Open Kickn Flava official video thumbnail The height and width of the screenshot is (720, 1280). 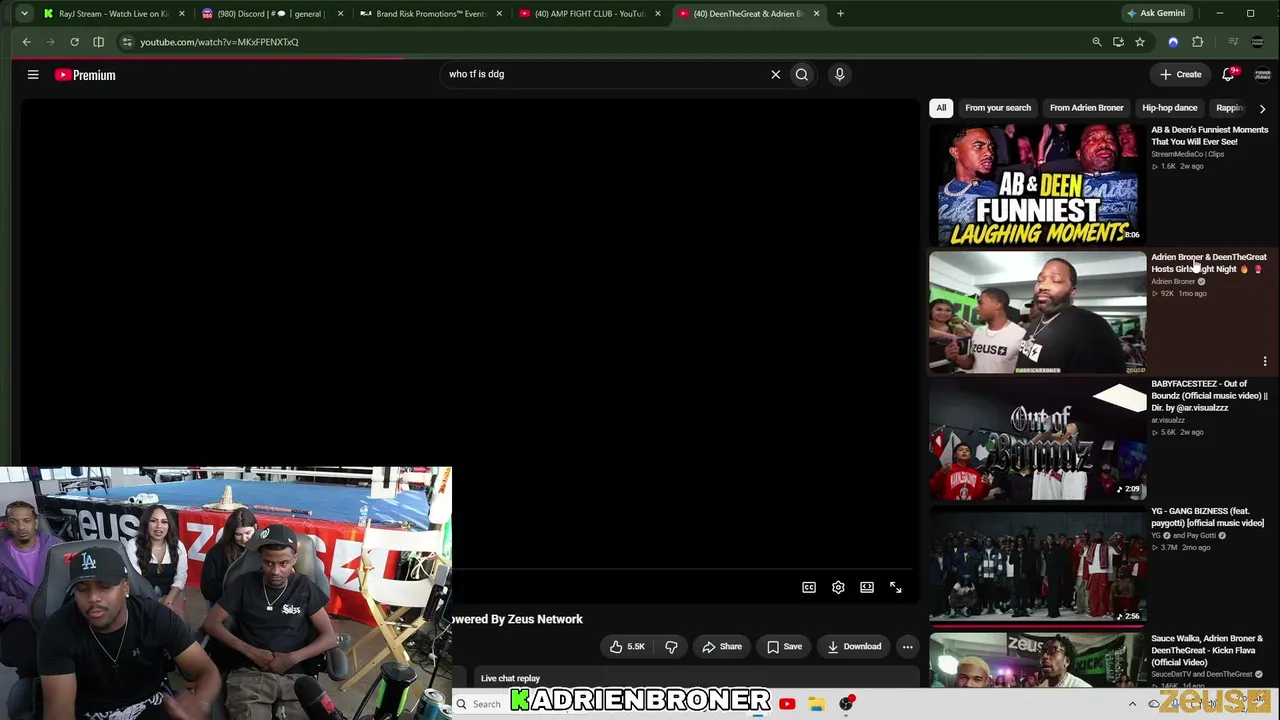1037,661
